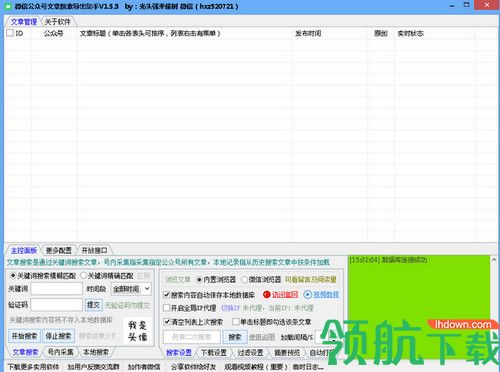Click 临时日志 in status bar
This screenshot has height=372, width=500.
[x=308, y=367]
